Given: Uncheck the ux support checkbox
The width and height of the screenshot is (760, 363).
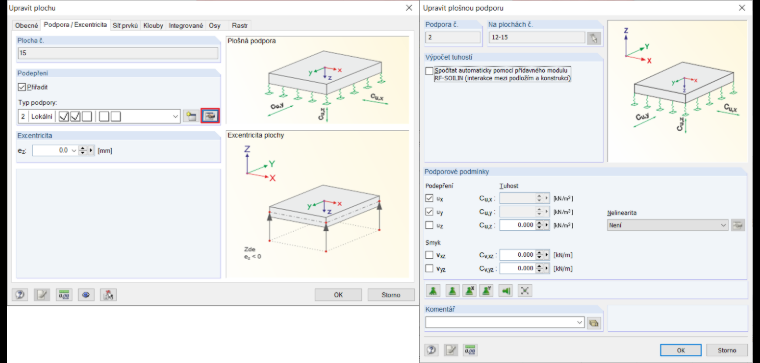Looking at the screenshot, I should coord(429,198).
